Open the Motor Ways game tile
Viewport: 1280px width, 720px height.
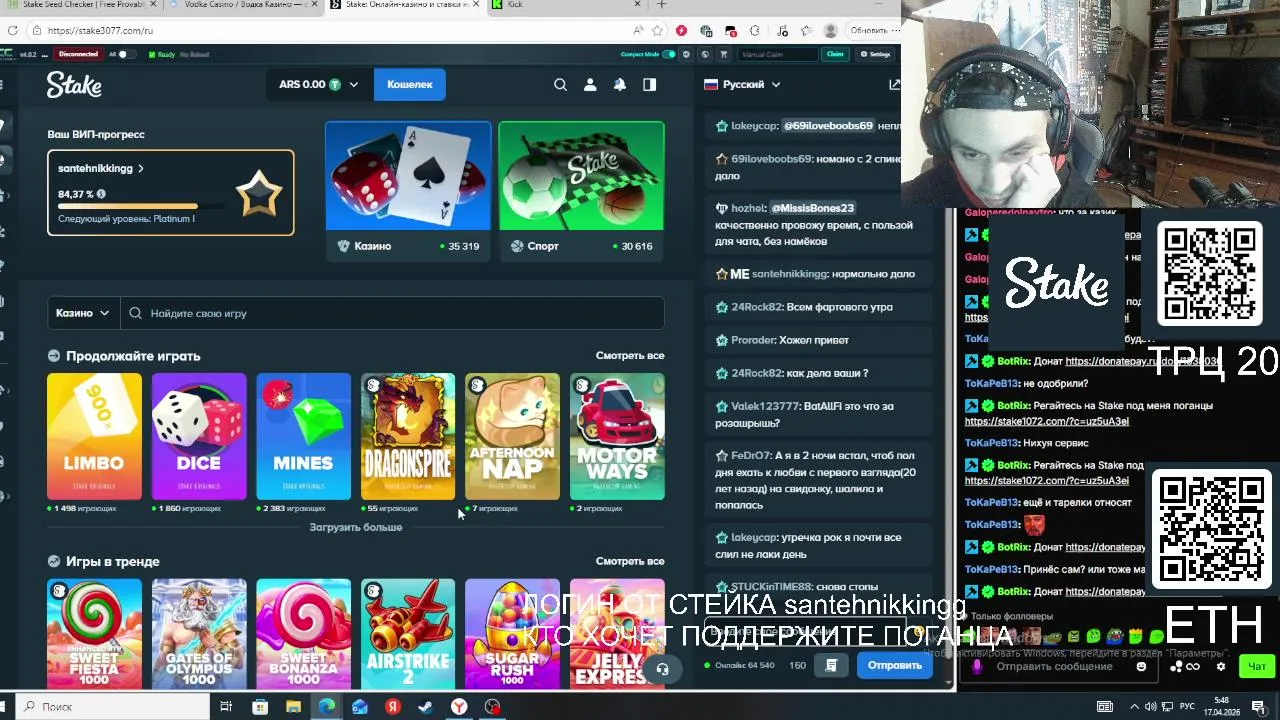pos(617,436)
